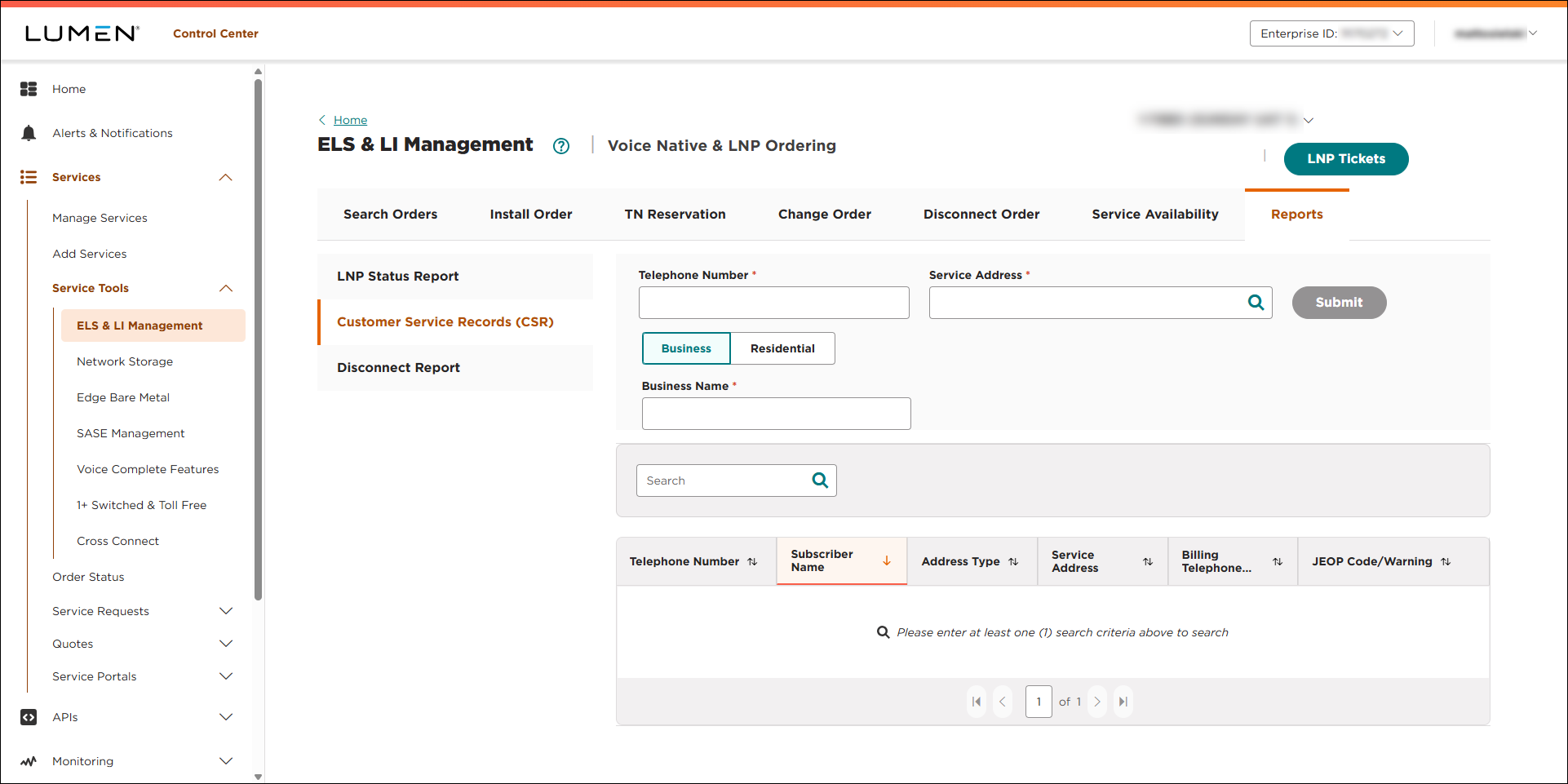
Task: Click the last-page pagination arrow
Action: [x=1123, y=702]
